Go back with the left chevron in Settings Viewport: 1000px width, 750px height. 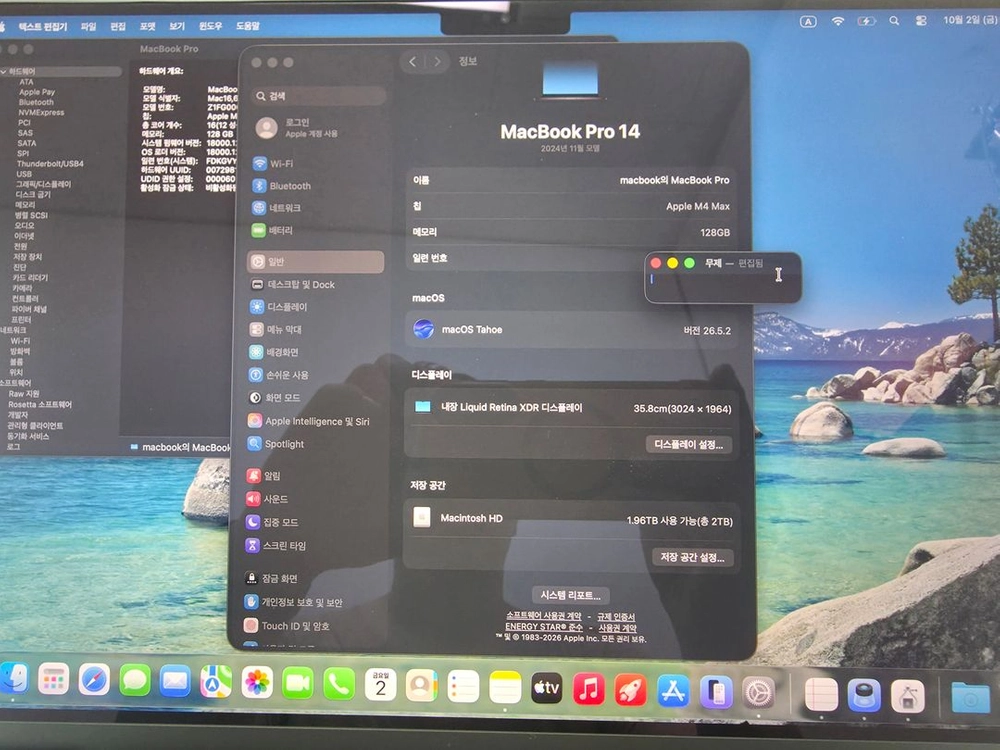pyautogui.click(x=413, y=62)
